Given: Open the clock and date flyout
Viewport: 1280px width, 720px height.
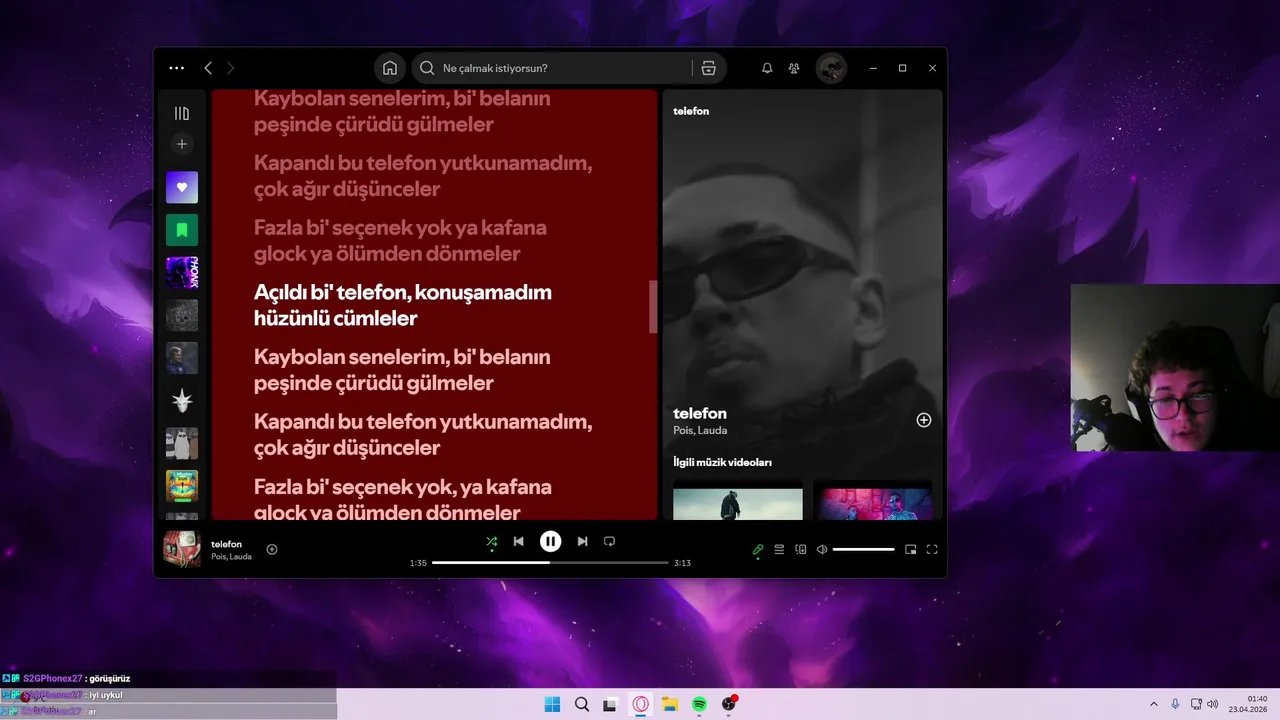Looking at the screenshot, I should (1249, 704).
